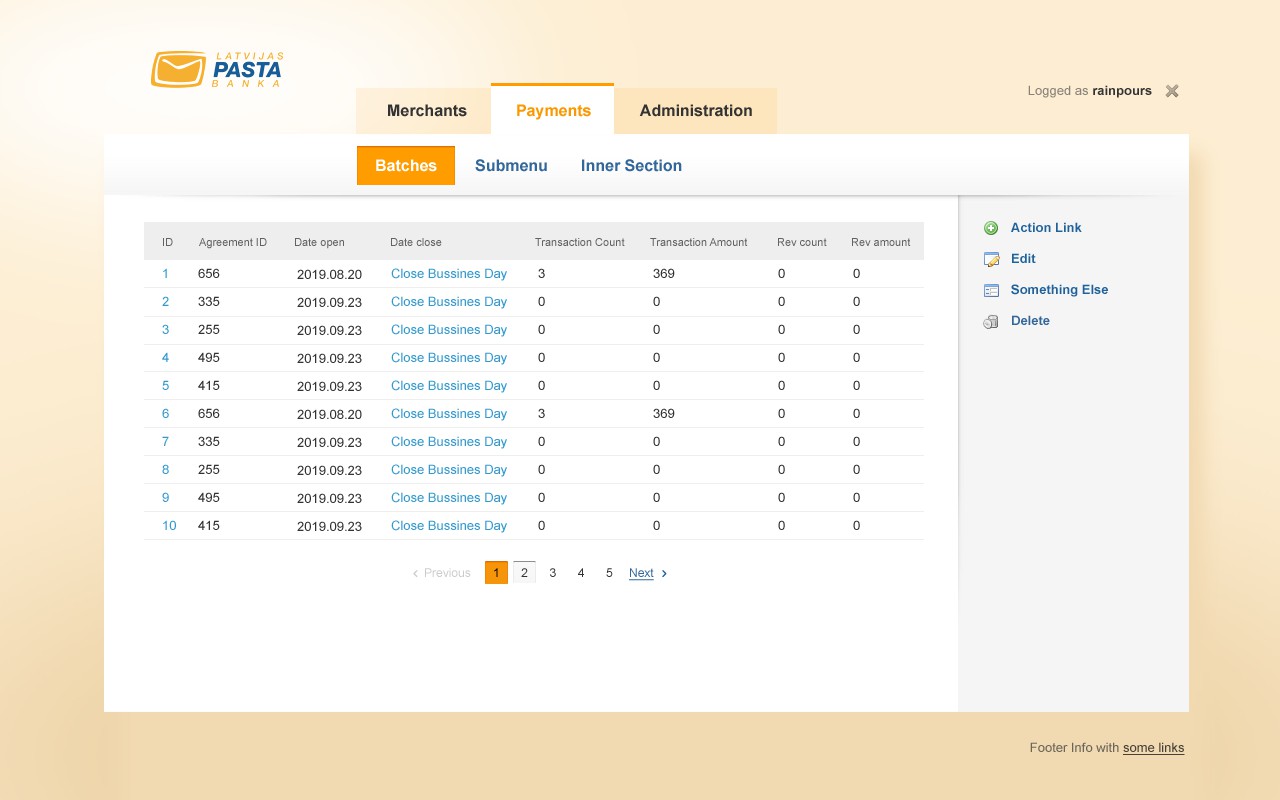Open the Submenu section
Image resolution: width=1280 pixels, height=800 pixels.
point(511,166)
